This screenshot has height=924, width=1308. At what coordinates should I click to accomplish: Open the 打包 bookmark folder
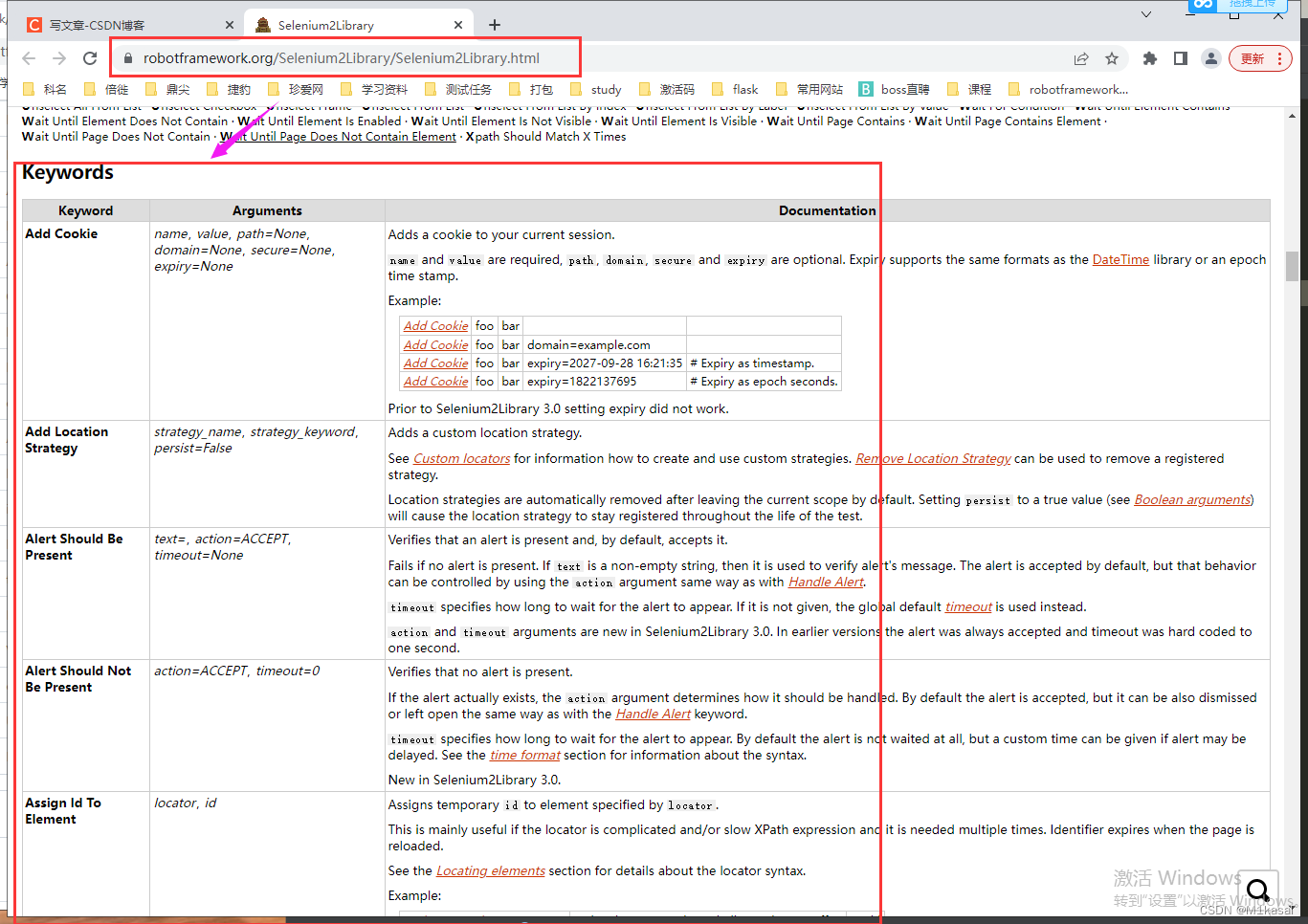pyautogui.click(x=531, y=89)
